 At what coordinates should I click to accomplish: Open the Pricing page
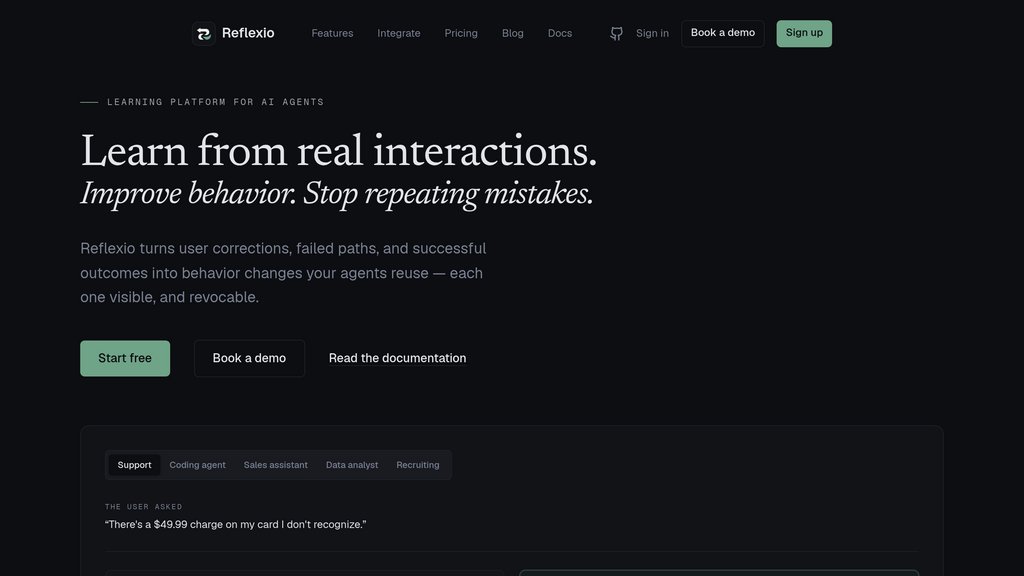461,33
